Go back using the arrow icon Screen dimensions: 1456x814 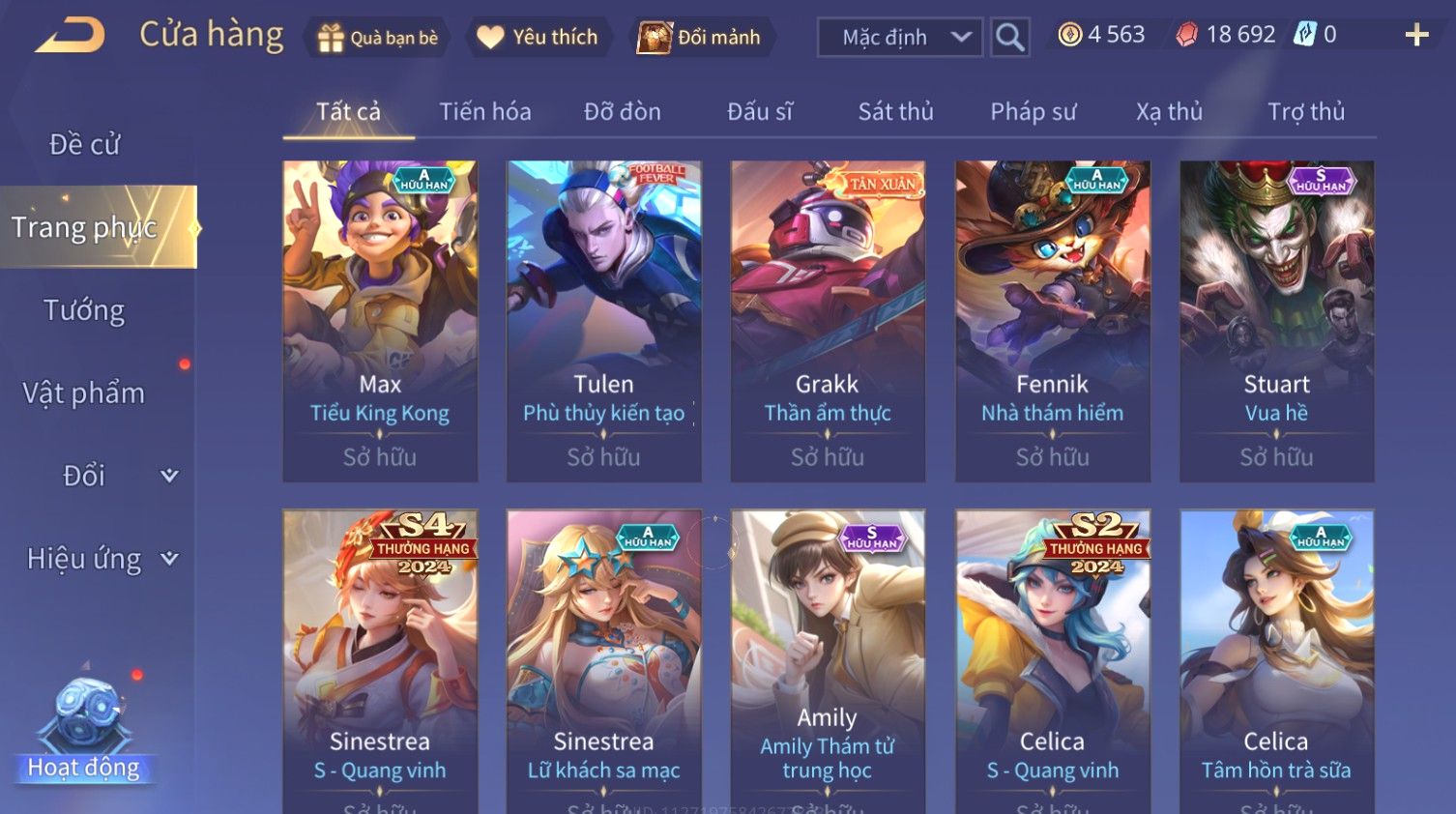tap(71, 36)
